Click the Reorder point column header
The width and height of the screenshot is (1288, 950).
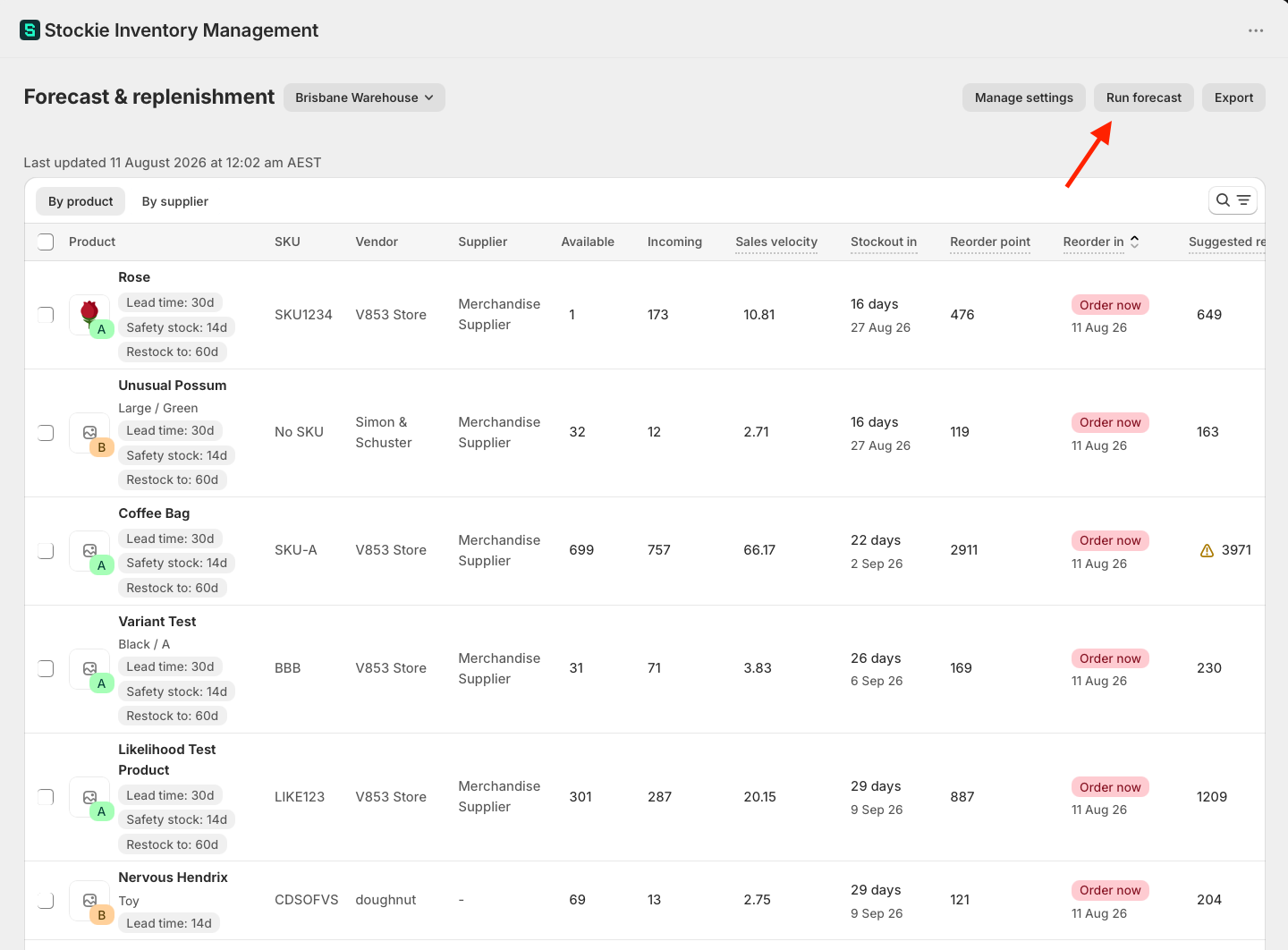click(x=990, y=242)
